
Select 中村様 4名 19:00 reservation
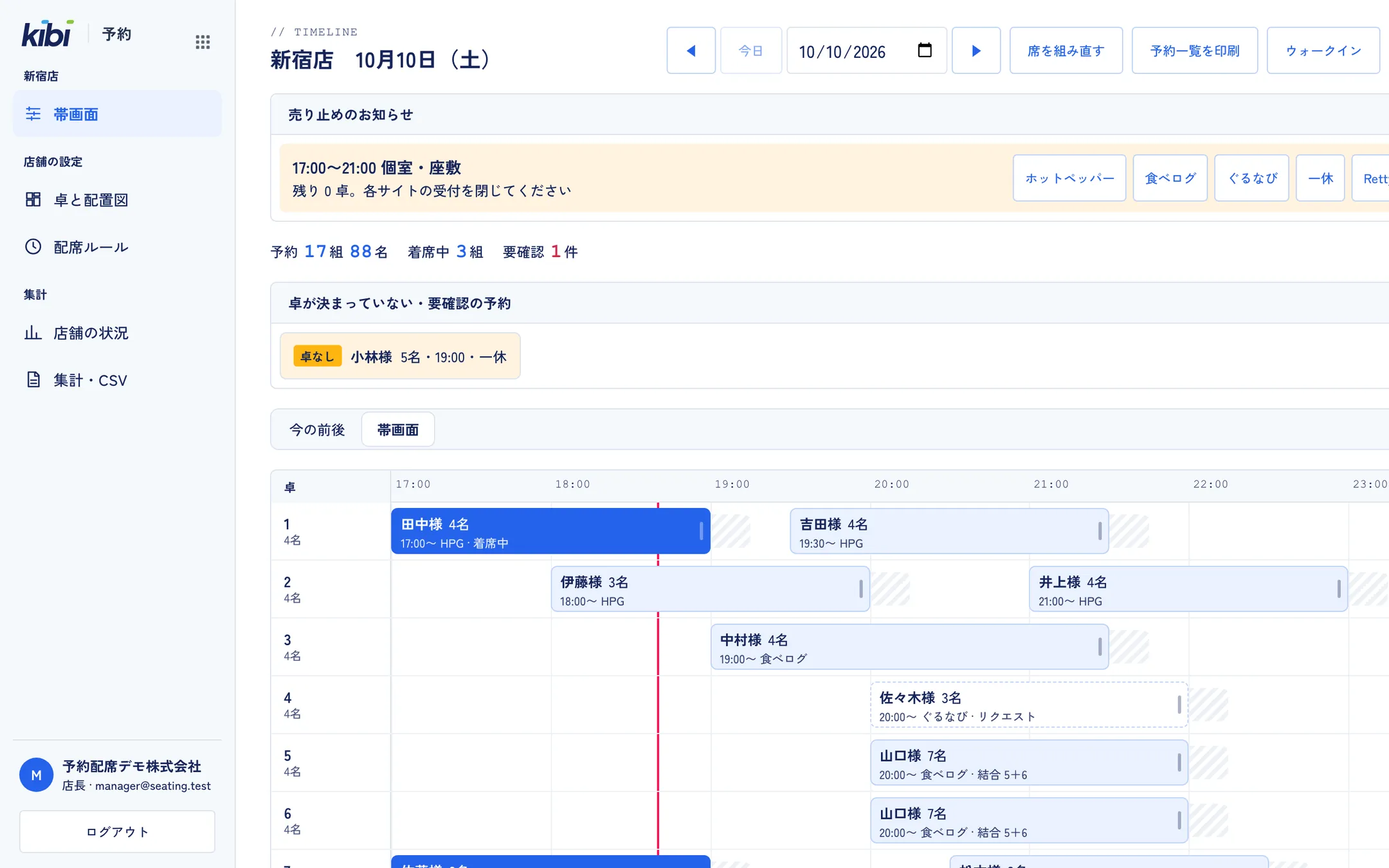pos(909,647)
